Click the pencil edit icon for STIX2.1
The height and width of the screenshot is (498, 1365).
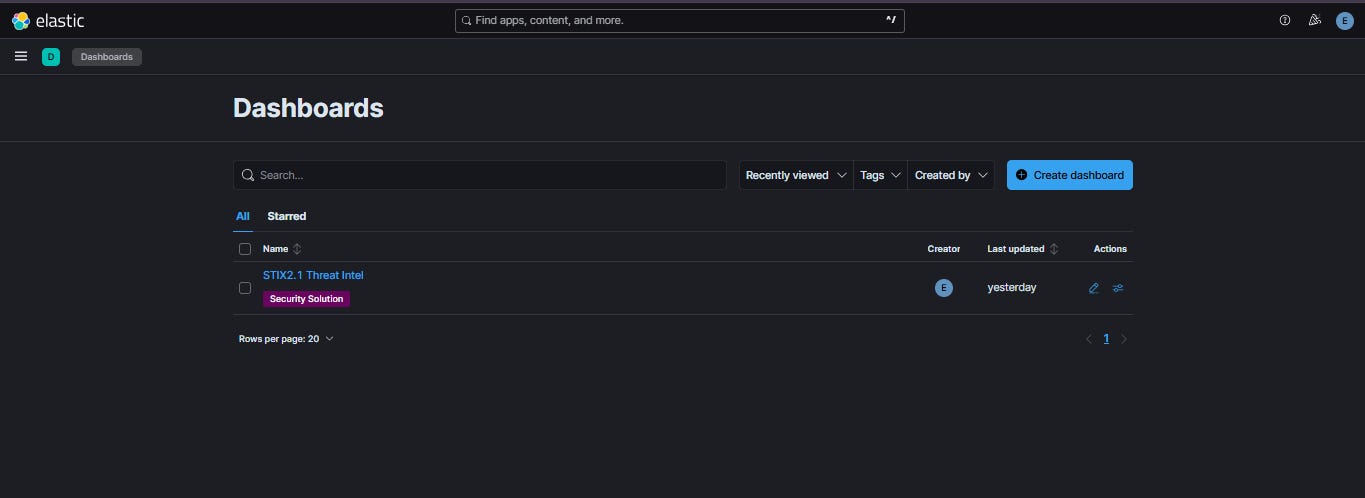1094,288
